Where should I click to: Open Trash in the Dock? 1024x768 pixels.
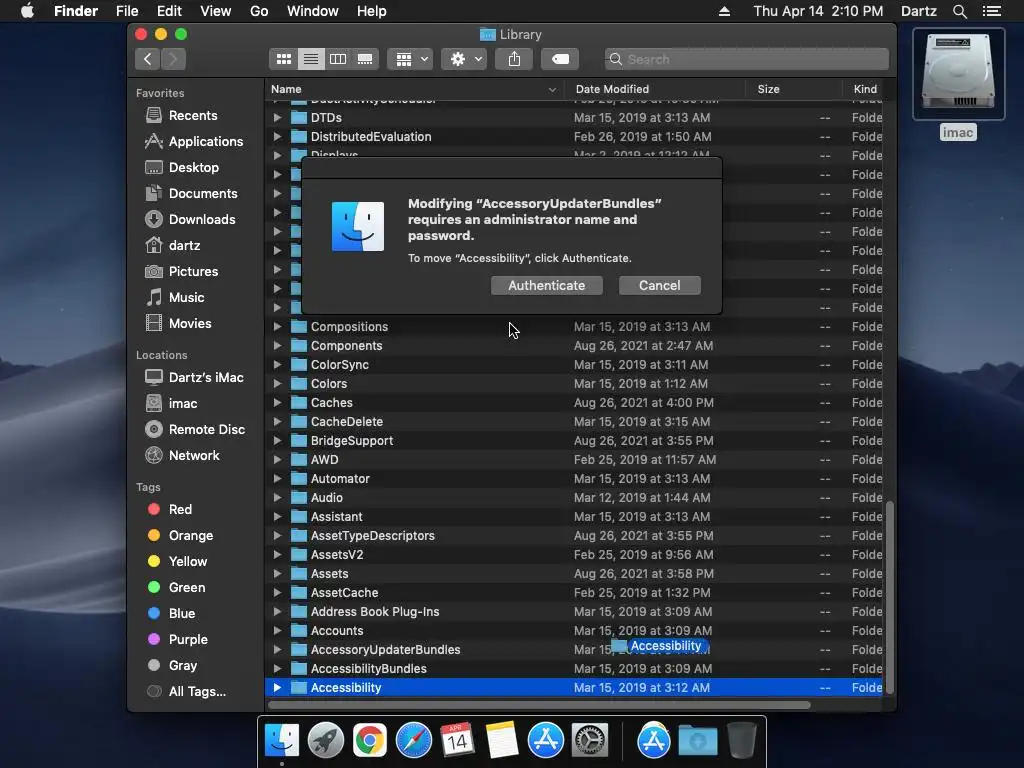coord(742,741)
